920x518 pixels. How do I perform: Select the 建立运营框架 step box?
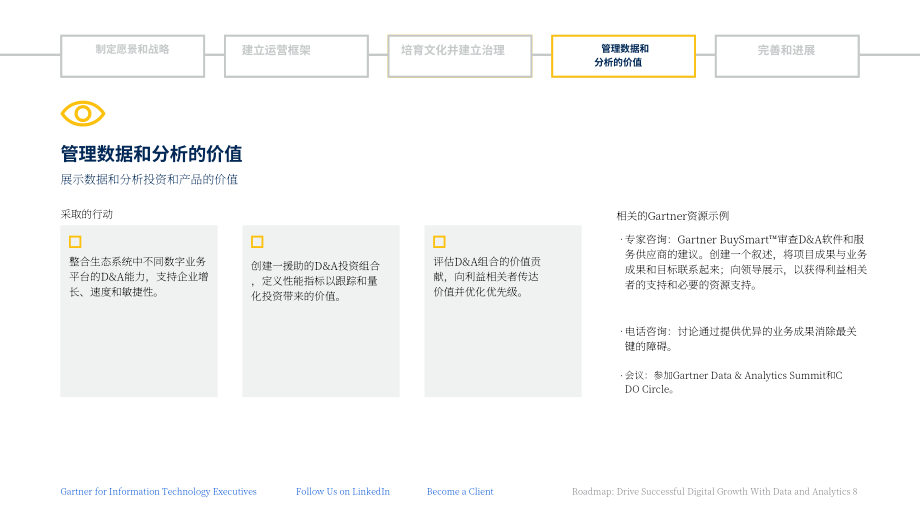coord(296,56)
